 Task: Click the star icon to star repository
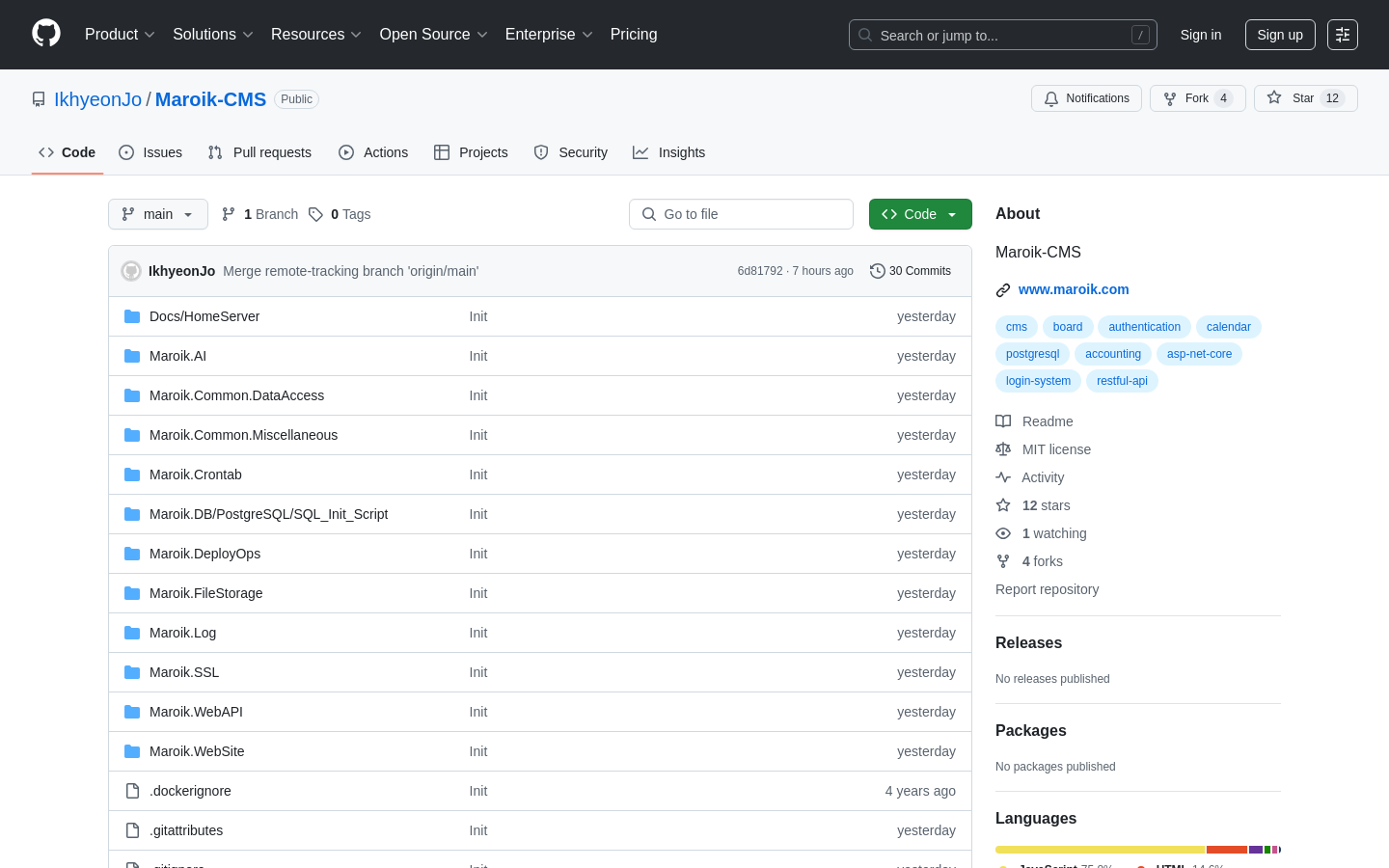tap(1274, 97)
